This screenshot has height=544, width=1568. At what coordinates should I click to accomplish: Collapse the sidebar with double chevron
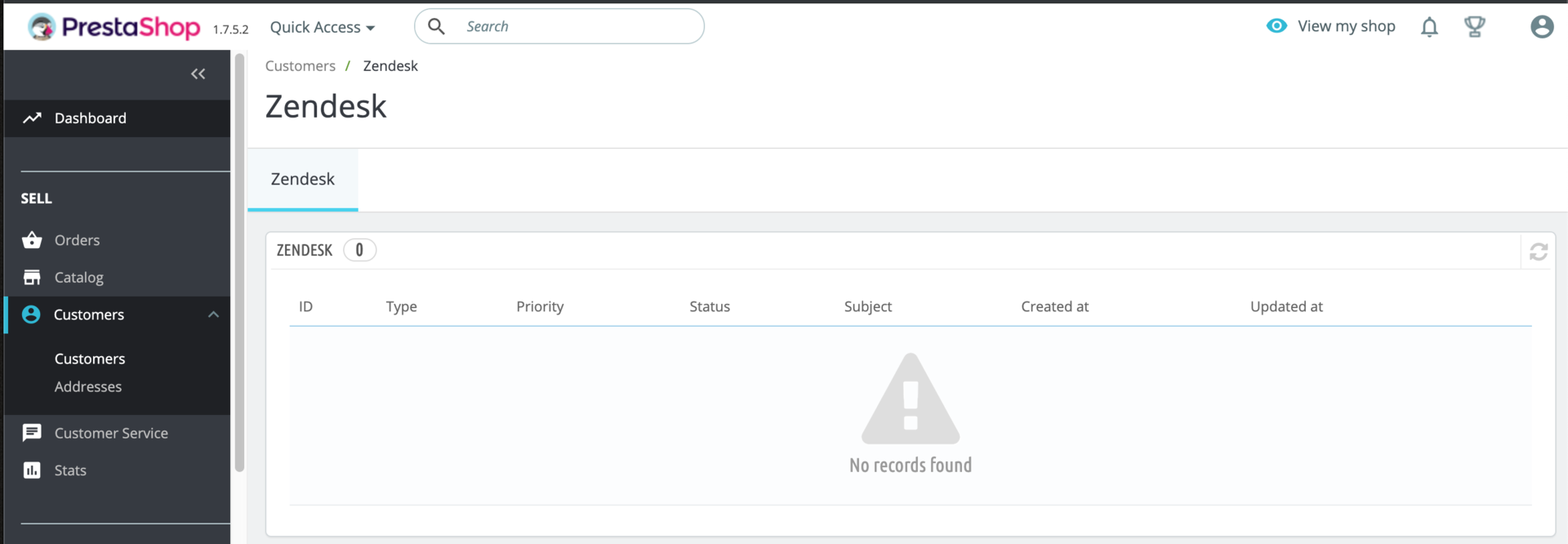tap(198, 74)
